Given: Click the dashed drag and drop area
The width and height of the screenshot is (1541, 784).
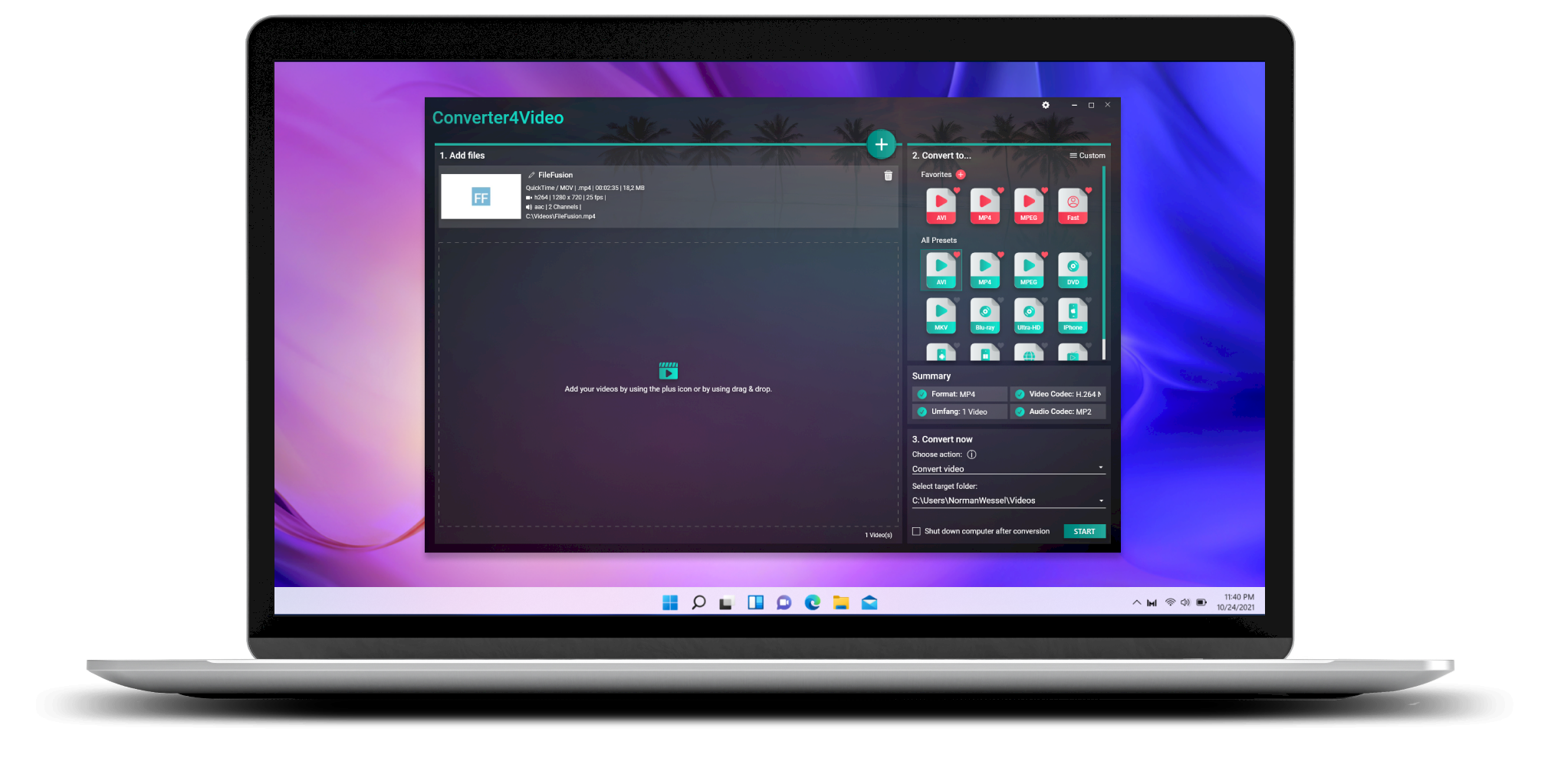Looking at the screenshot, I should 668,384.
